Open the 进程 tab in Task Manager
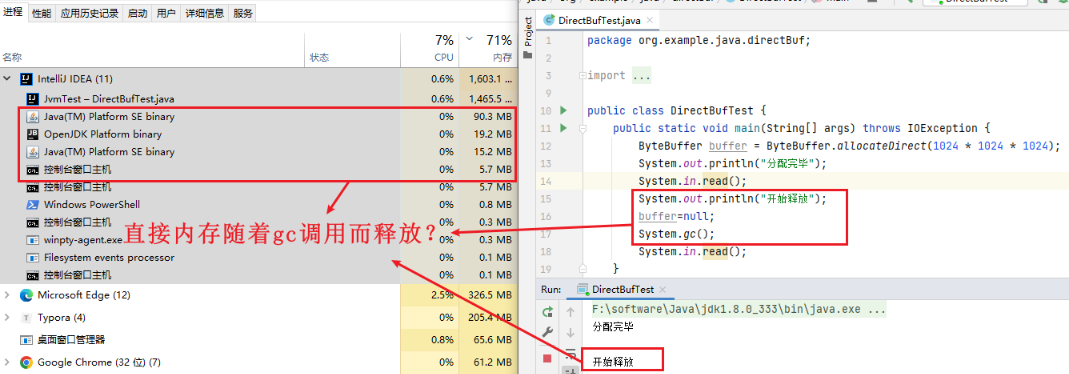1069x374 pixels. [13, 12]
